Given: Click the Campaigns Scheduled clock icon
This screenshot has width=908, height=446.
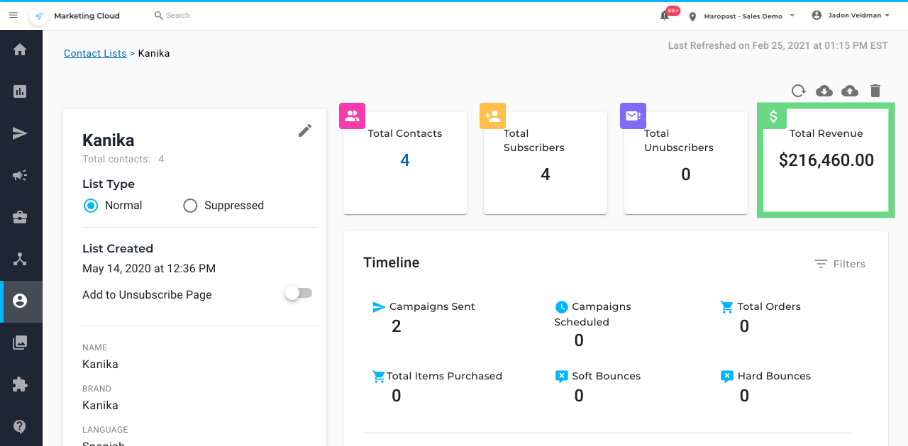Looking at the screenshot, I should [x=561, y=307].
